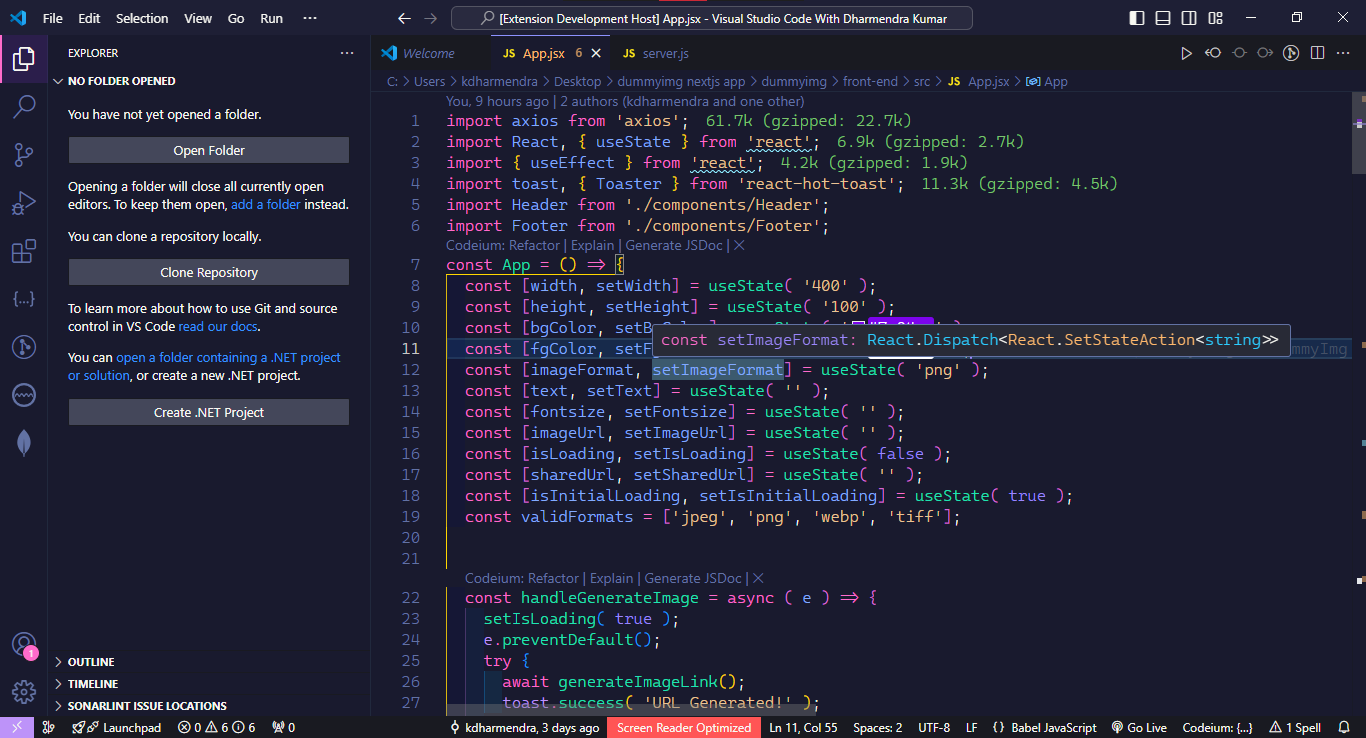
Task: Open the Run and Debug view
Action: click(x=24, y=204)
